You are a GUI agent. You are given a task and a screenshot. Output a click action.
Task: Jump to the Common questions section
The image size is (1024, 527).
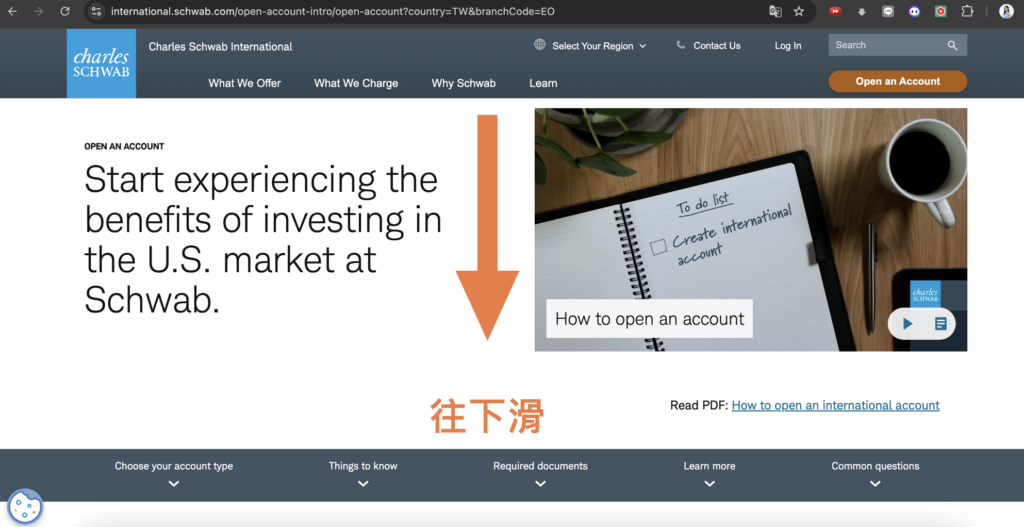875,473
